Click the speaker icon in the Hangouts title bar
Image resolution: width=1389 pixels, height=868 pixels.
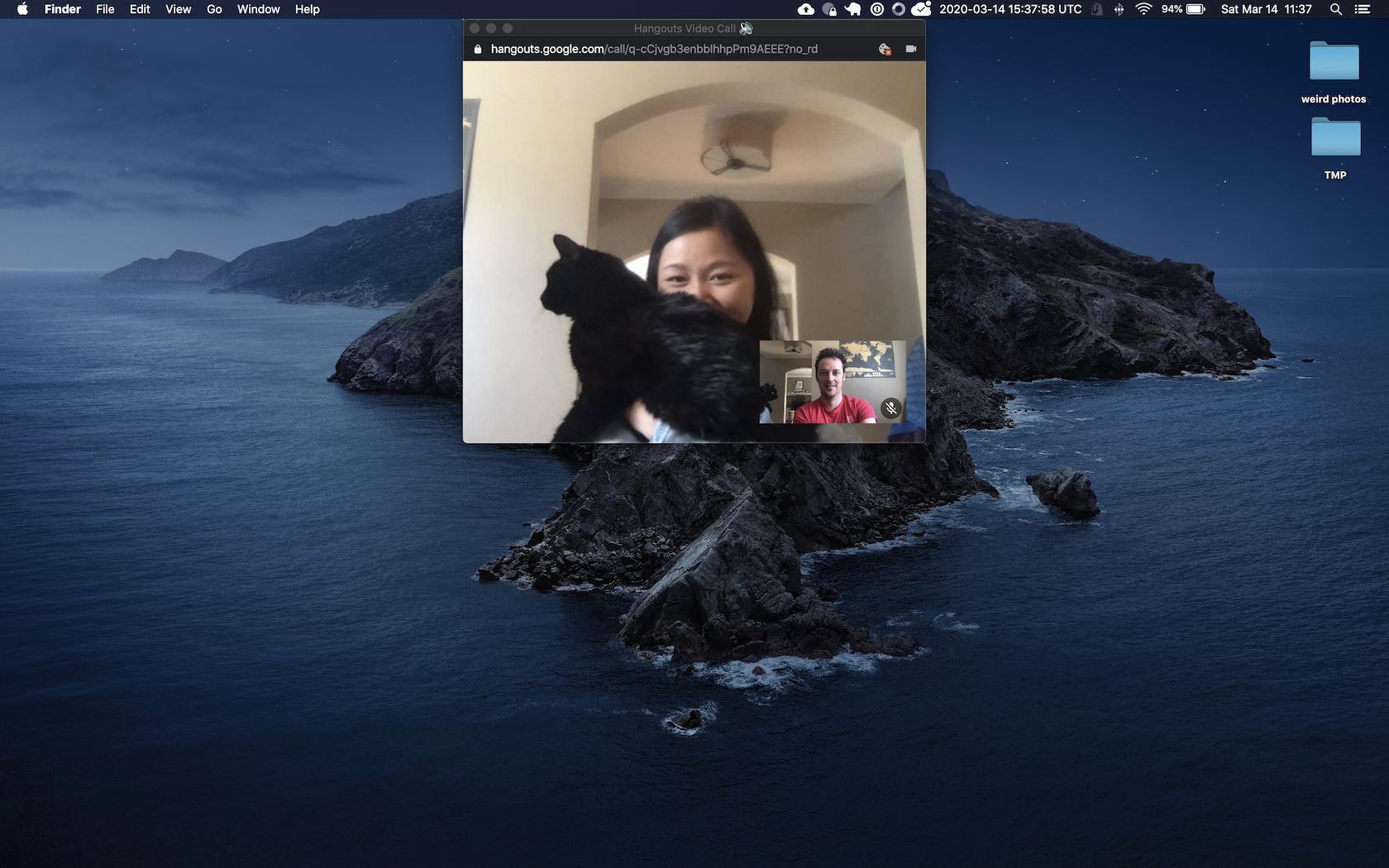745,28
